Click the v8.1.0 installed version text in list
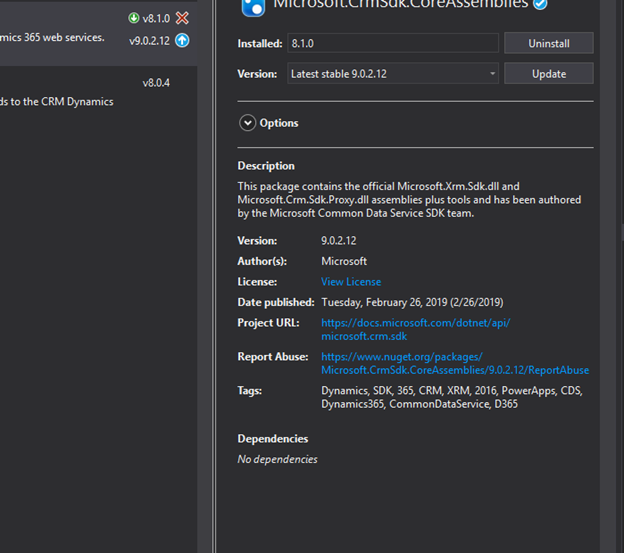 (x=156, y=18)
